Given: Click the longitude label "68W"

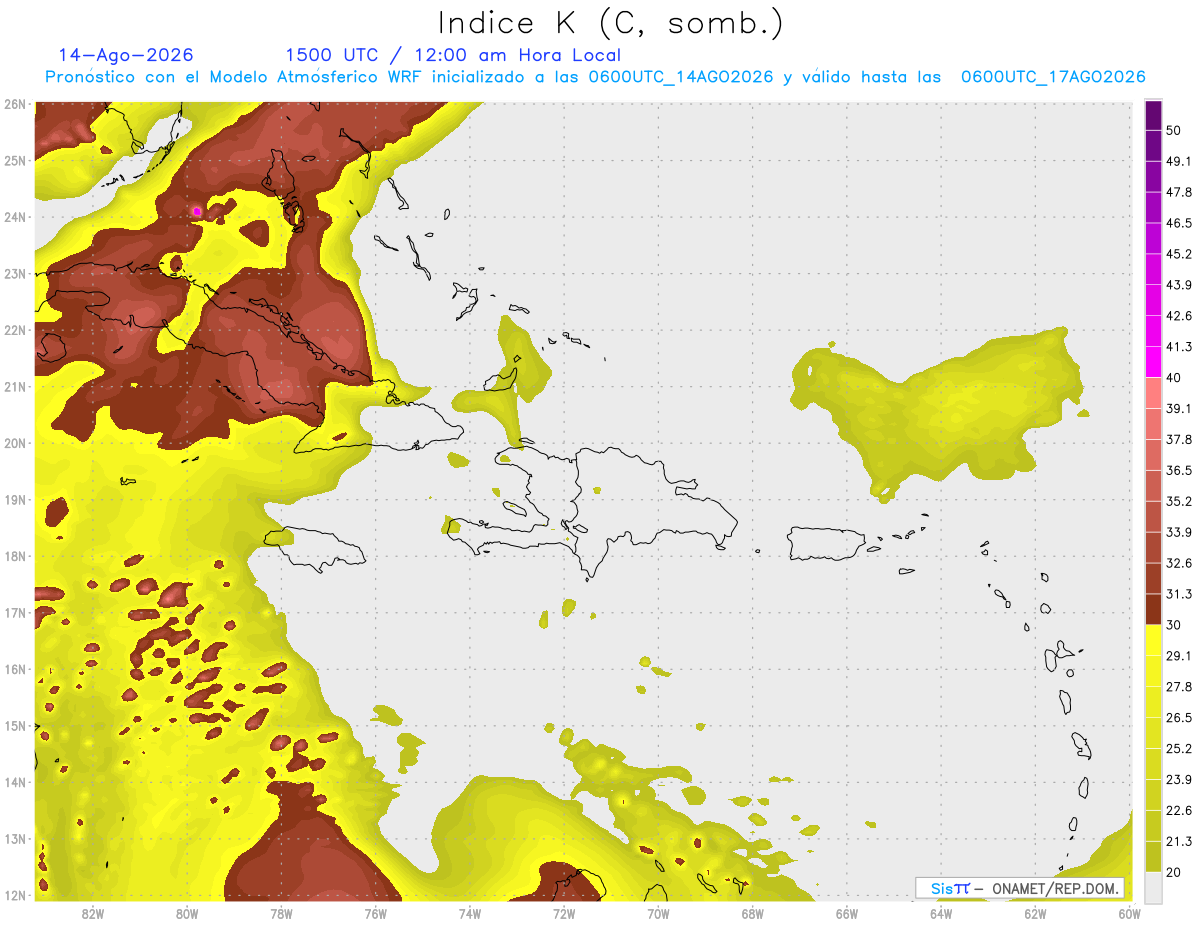Looking at the screenshot, I should (752, 914).
